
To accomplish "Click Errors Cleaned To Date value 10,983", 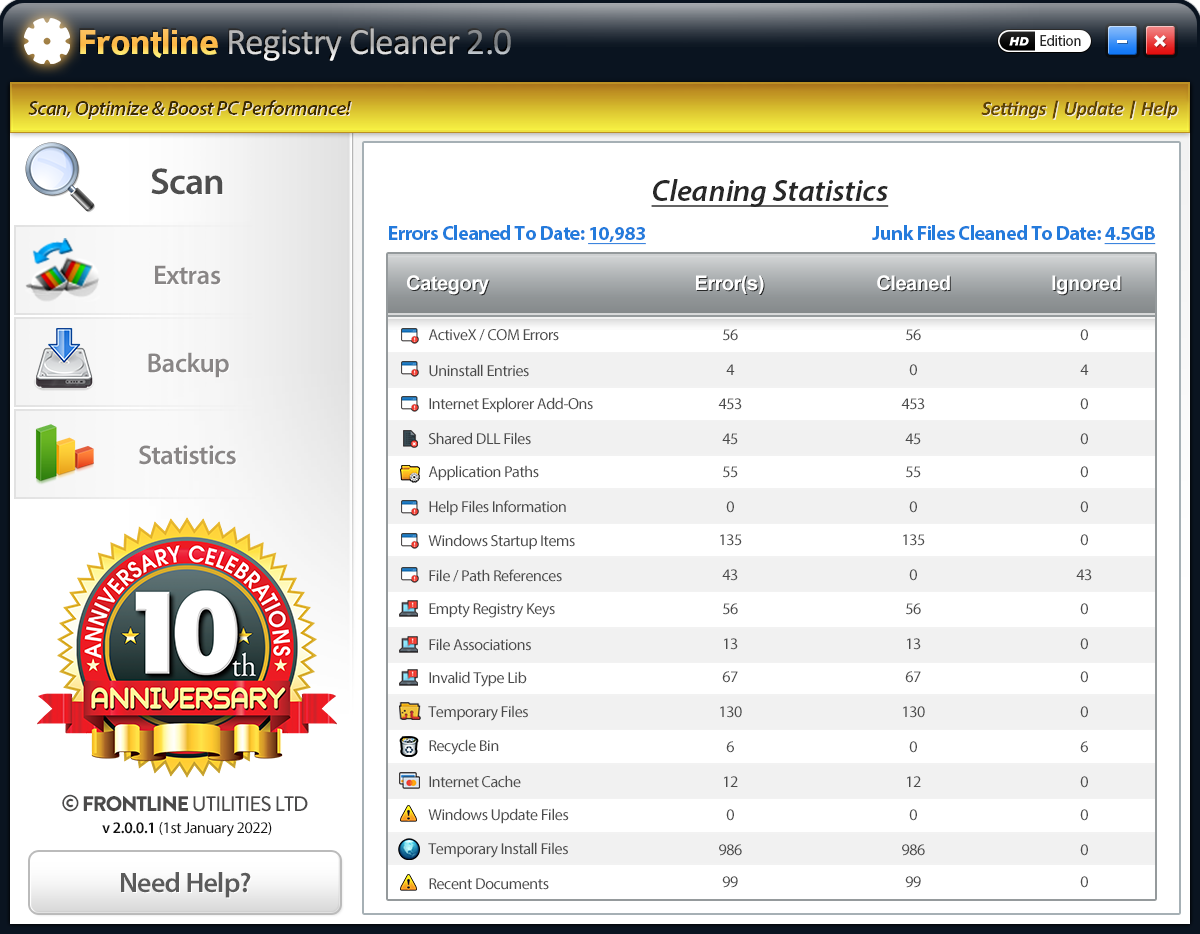I will click(617, 234).
